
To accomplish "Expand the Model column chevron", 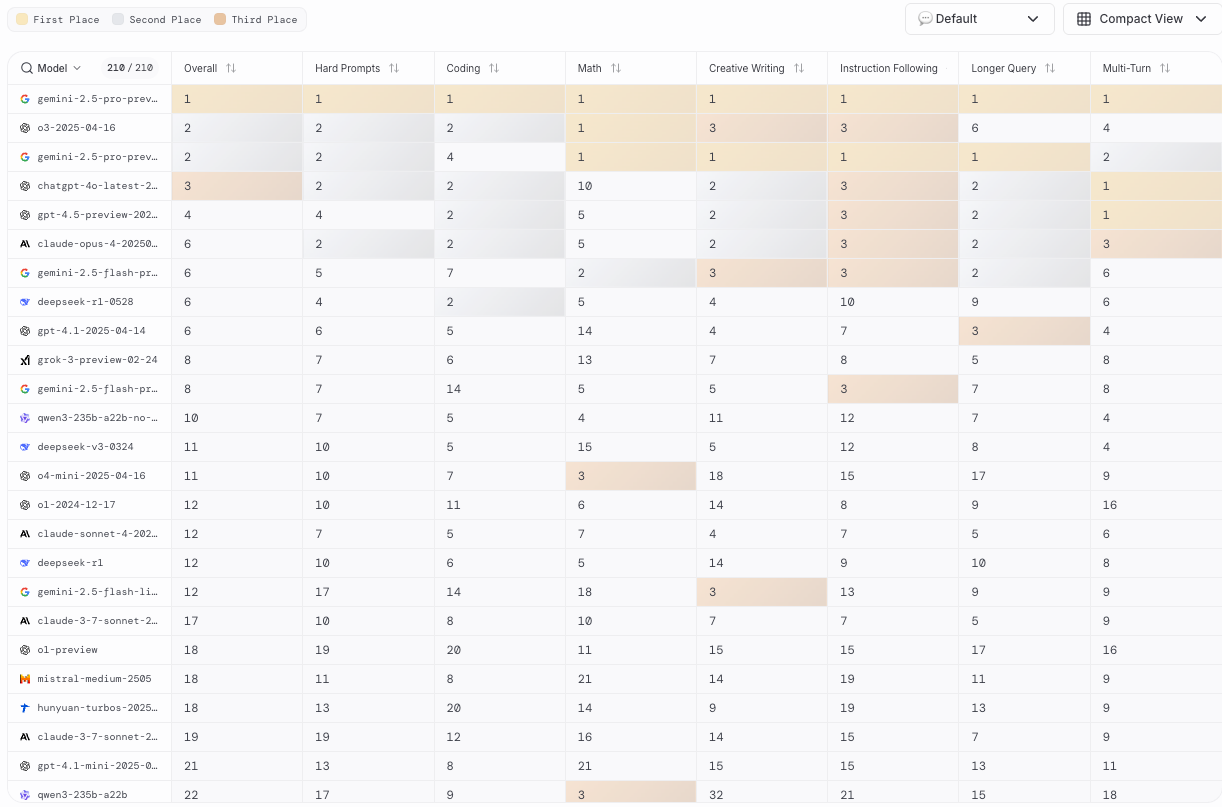I will point(77,68).
